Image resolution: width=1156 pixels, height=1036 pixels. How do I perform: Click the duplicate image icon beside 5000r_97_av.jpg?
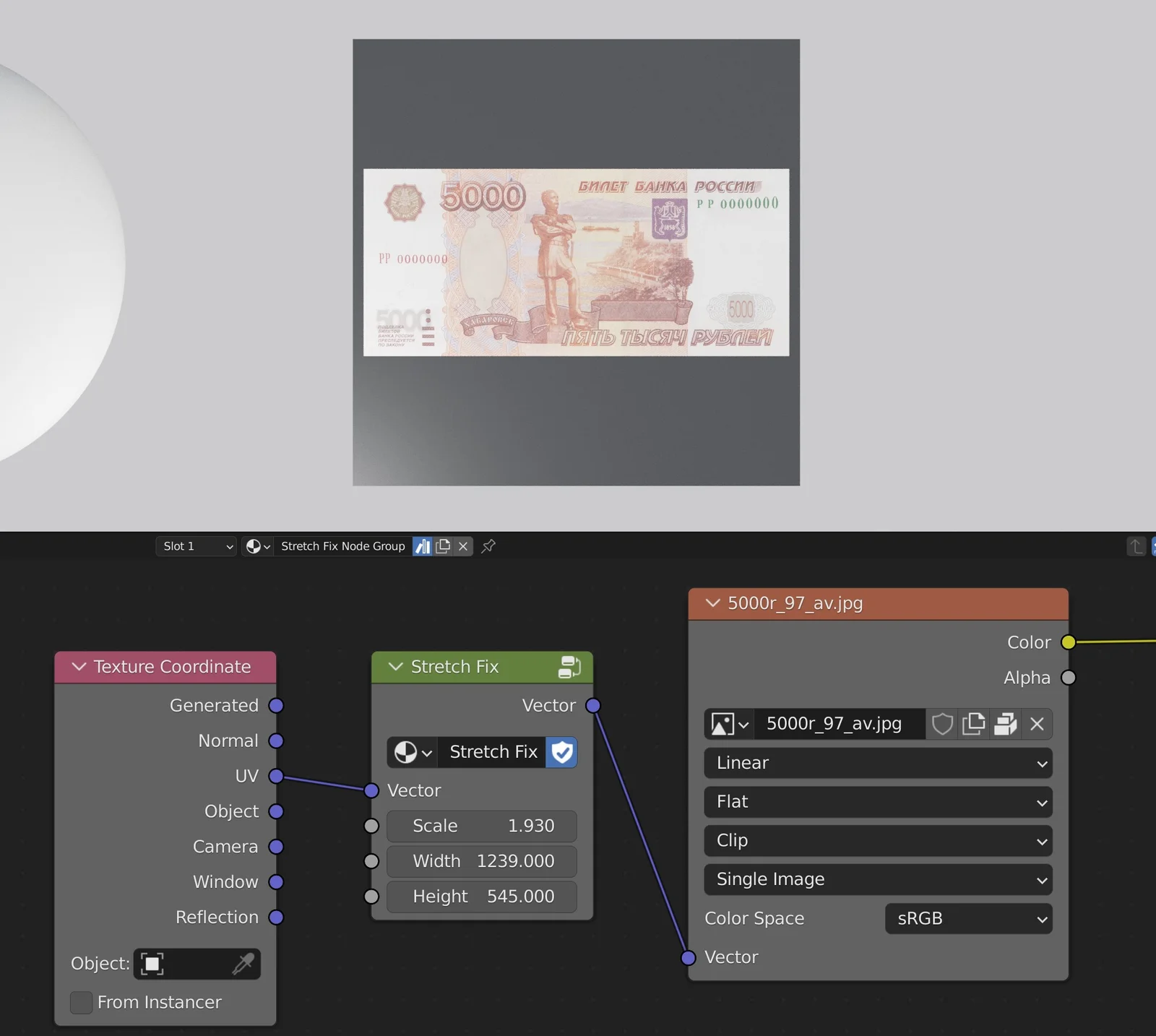pos(973,724)
